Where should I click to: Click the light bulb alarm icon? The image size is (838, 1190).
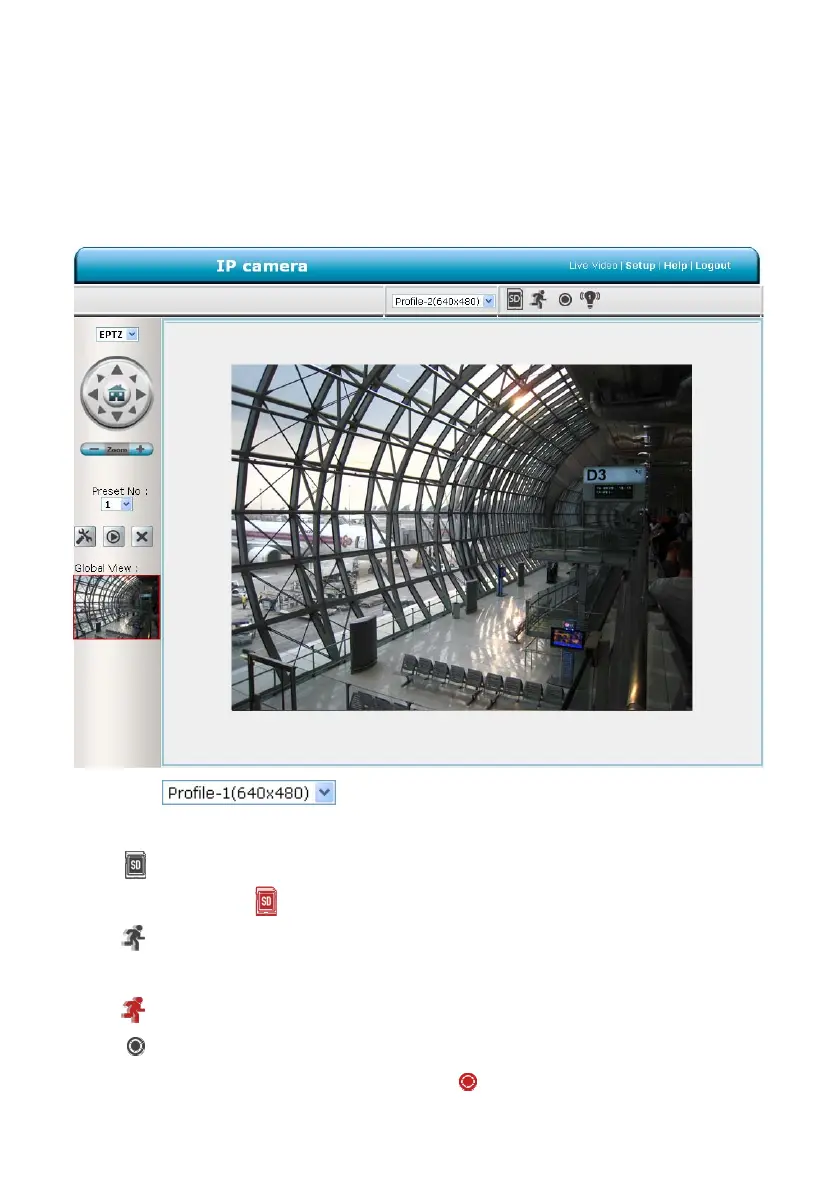click(590, 299)
